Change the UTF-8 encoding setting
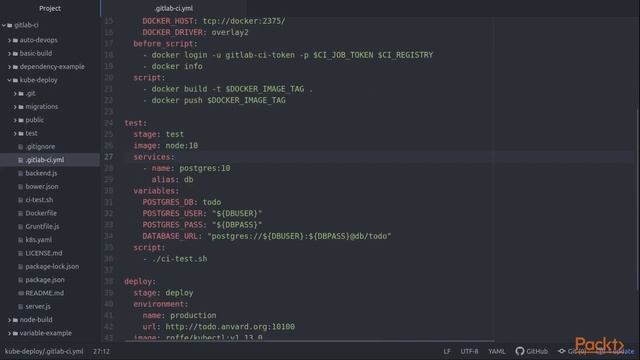640x360 pixels. point(469,351)
